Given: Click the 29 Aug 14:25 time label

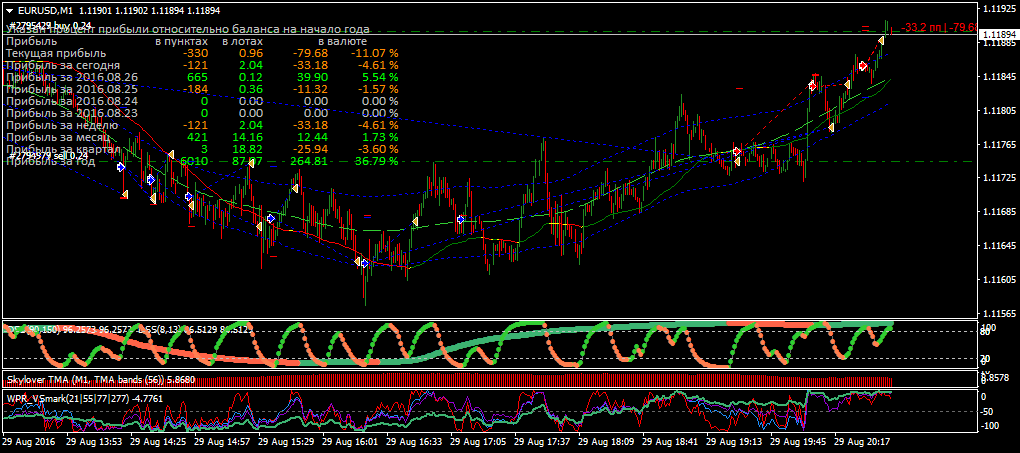Looking at the screenshot, I should [157, 441].
